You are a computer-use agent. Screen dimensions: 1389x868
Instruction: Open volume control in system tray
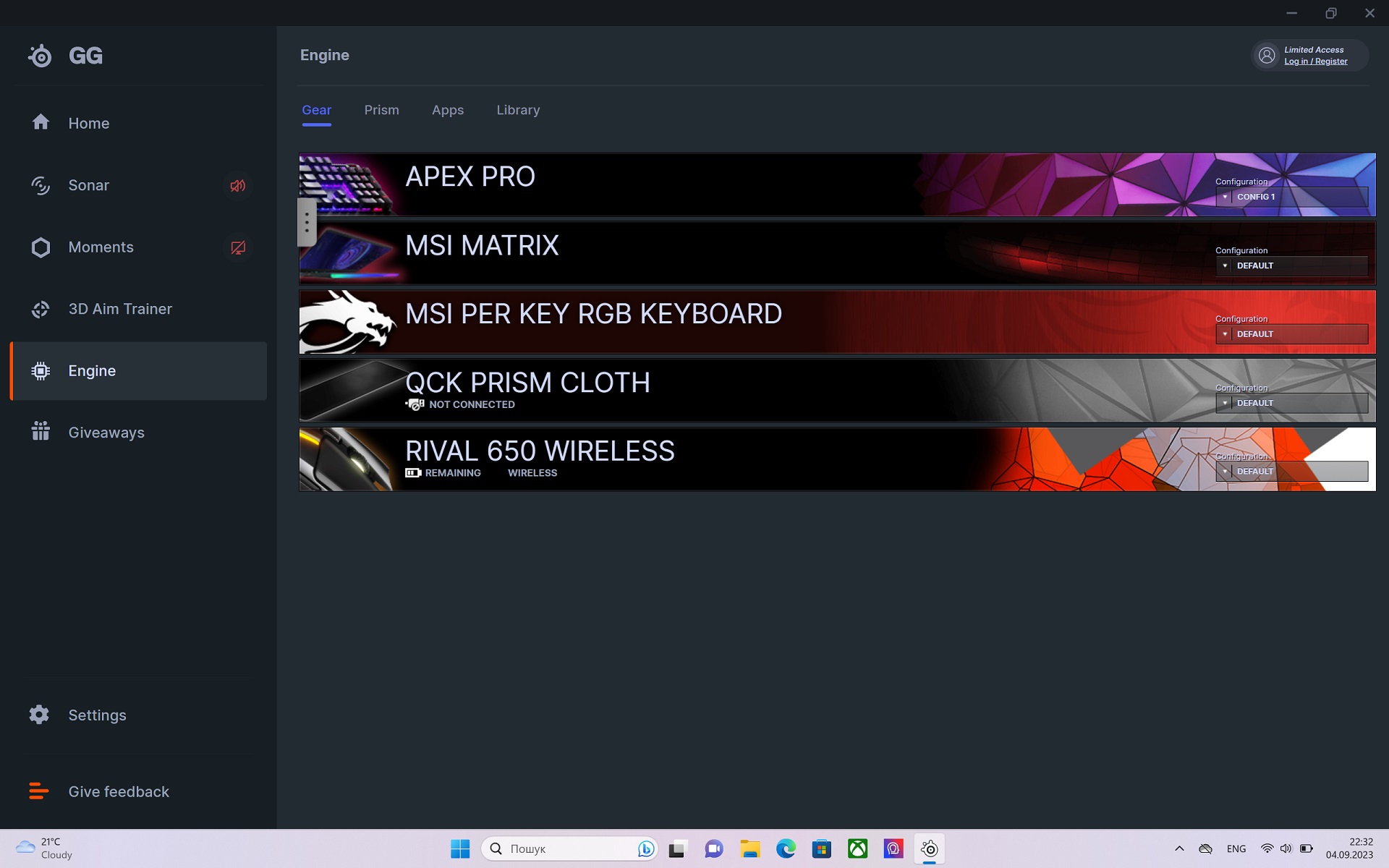click(1286, 848)
